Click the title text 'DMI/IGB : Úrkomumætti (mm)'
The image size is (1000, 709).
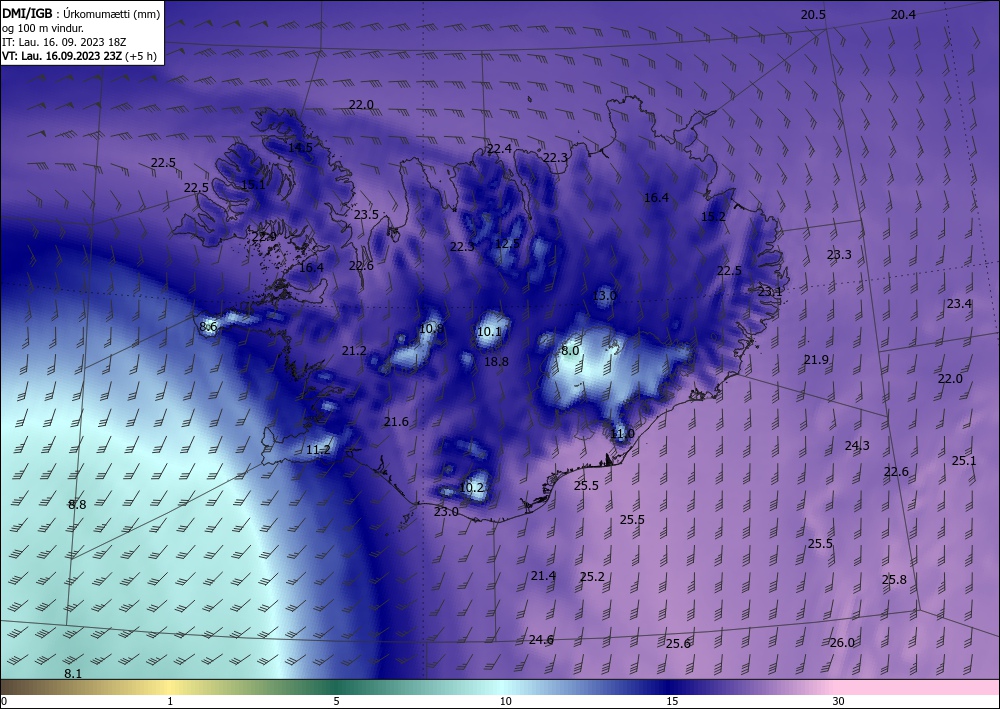click(81, 13)
